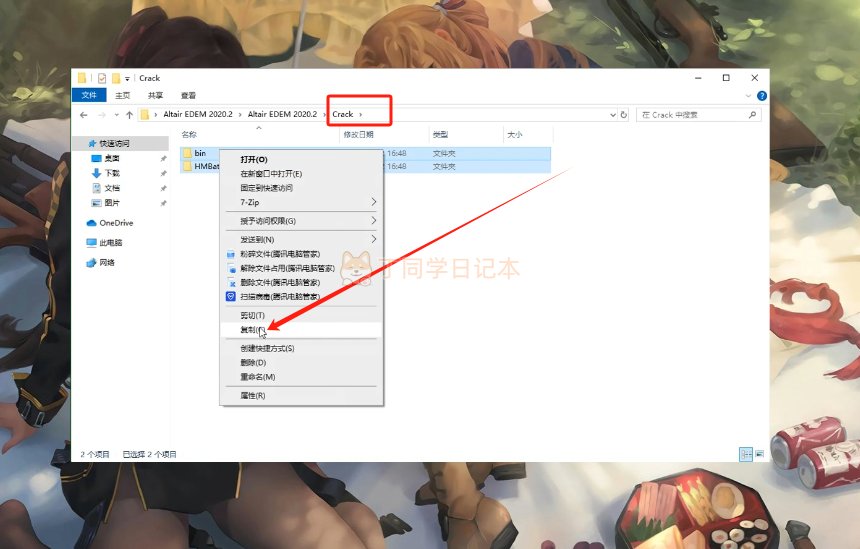Screen dimensions: 860x549
Task: Open the 共享 ribbon tab
Action: pyautogui.click(x=155, y=95)
